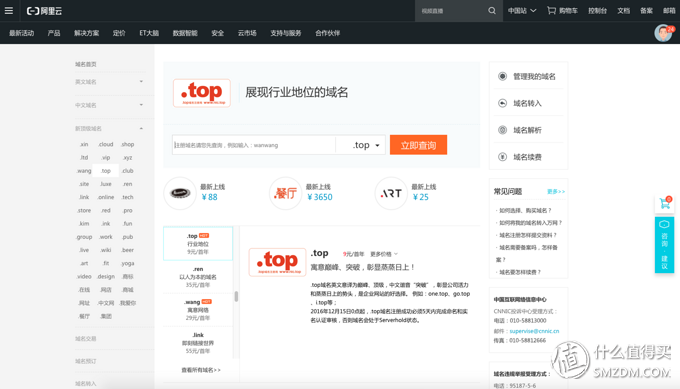The image size is (680, 389).
Task: Open FAQ 域名要怎样续费？
Action: click(520, 272)
